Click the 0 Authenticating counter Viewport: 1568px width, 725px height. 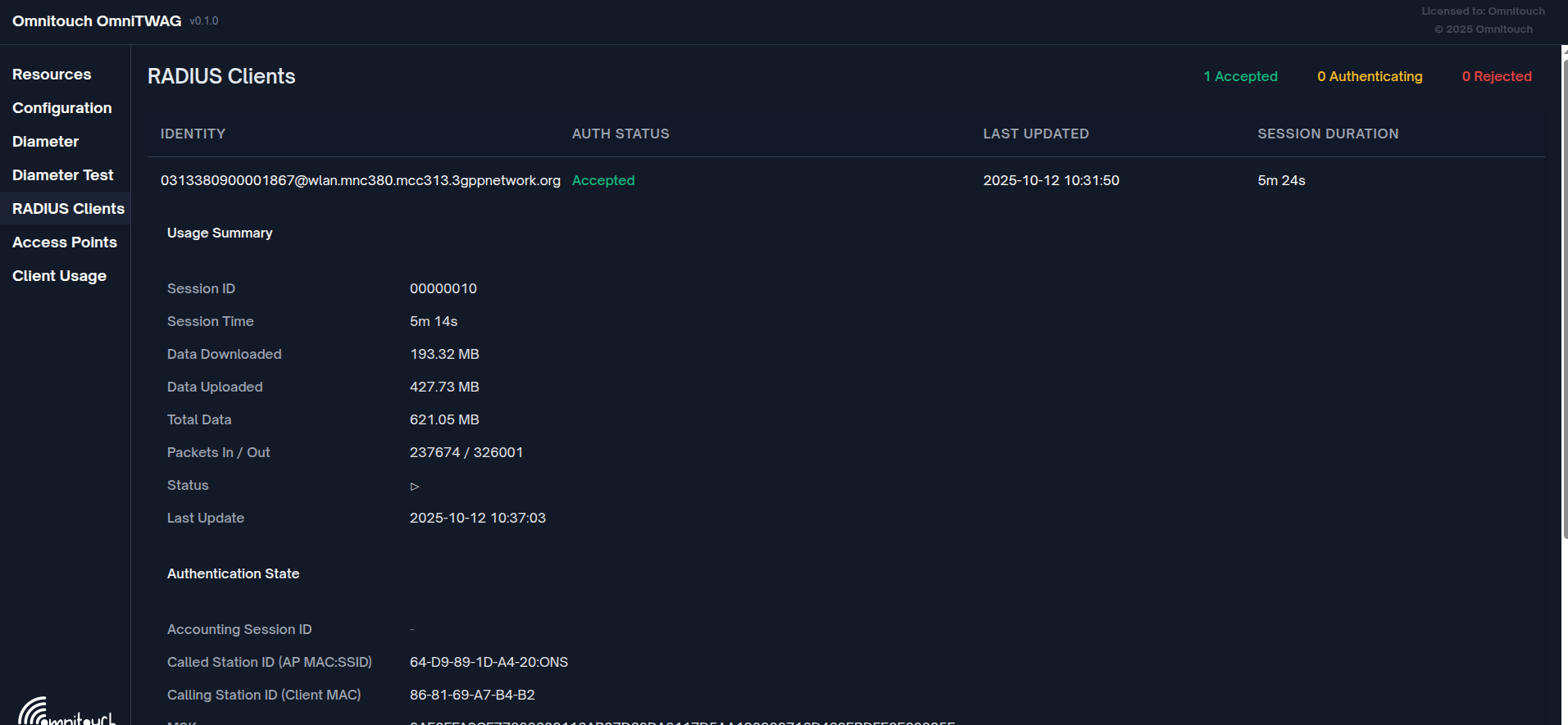1370,76
